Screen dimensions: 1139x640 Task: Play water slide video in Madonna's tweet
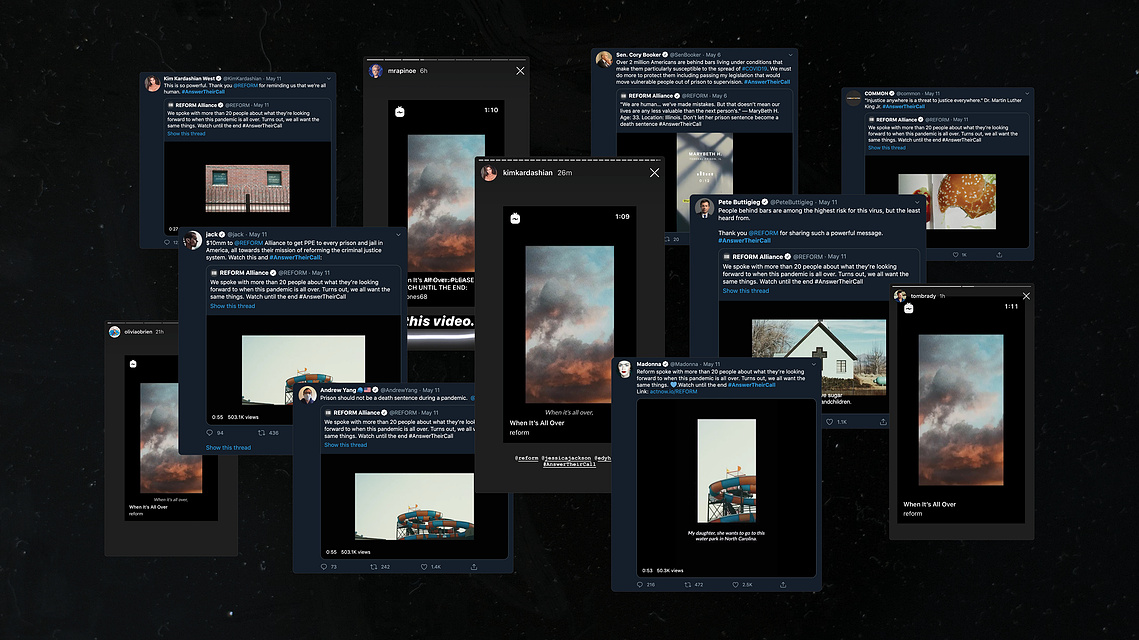726,471
